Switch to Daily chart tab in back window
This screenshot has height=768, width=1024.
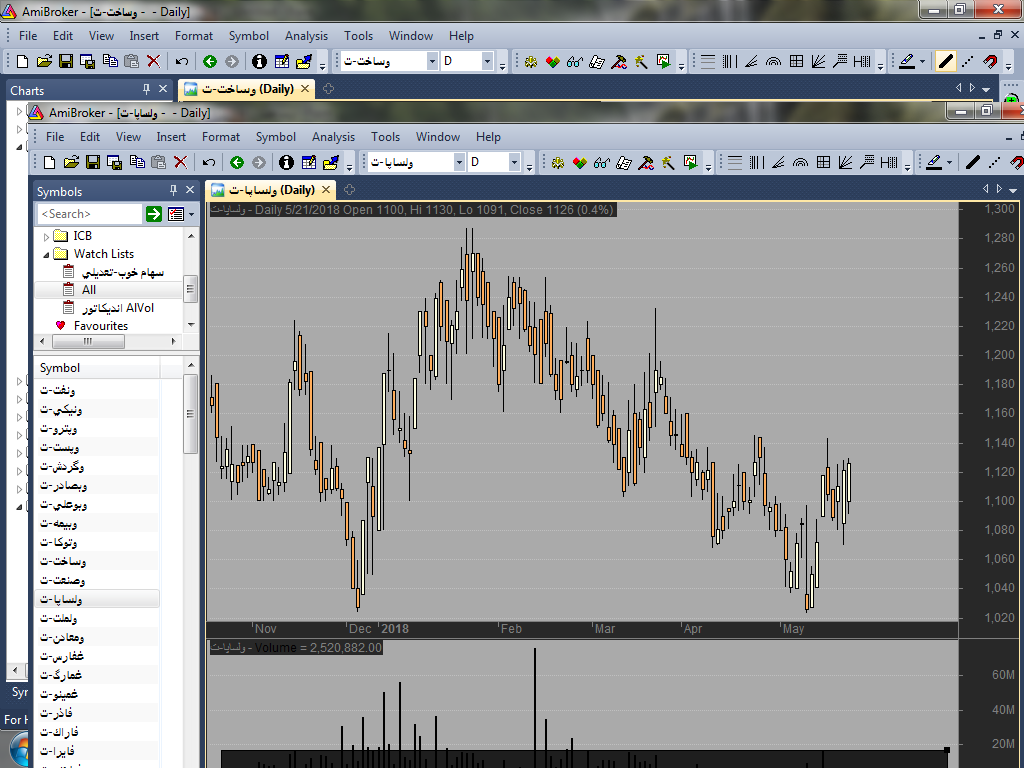(x=247, y=89)
